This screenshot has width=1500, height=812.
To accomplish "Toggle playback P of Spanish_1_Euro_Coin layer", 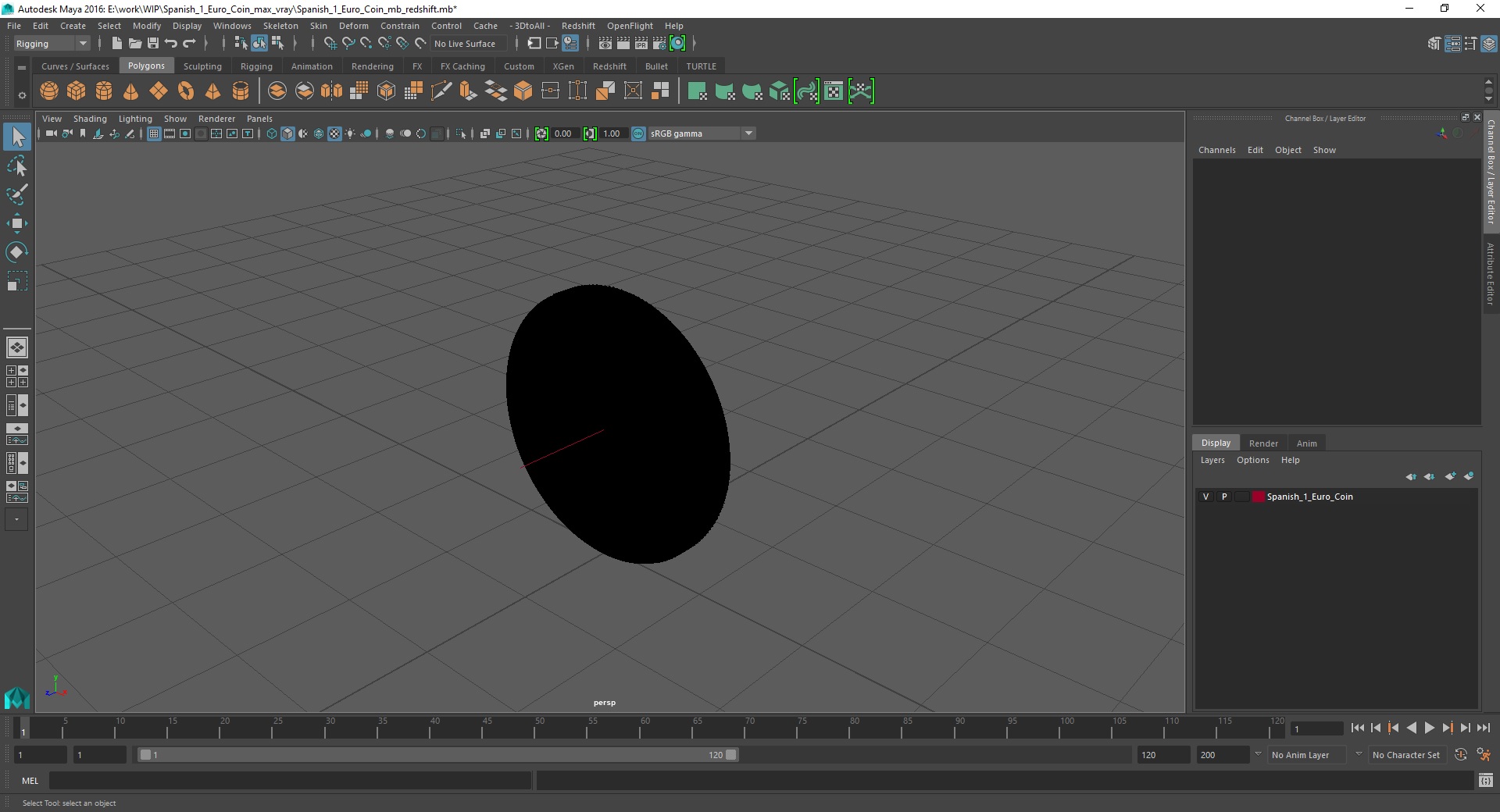I will coord(1224,497).
